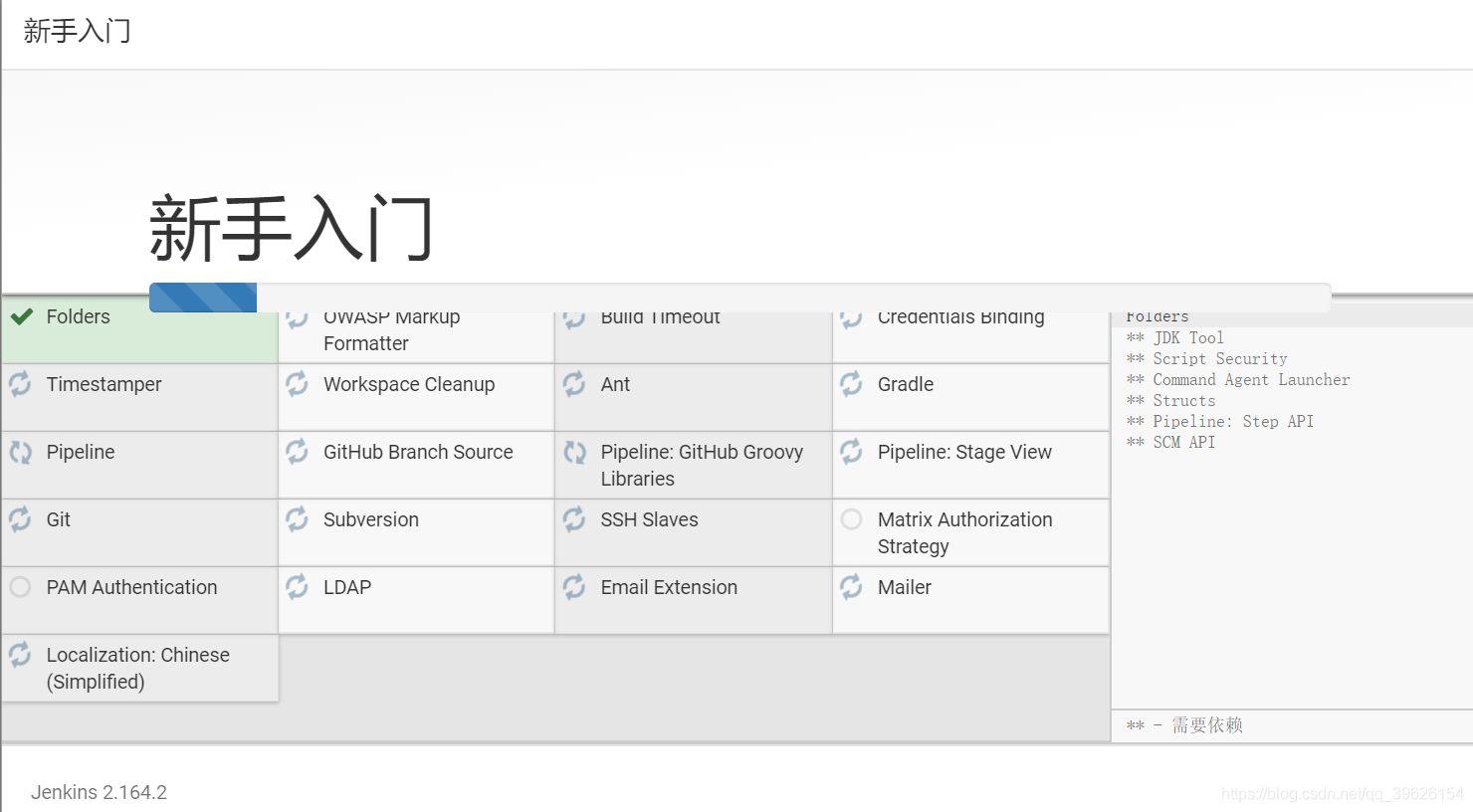
Task: Click the 新手入门 title in the header bar
Action: (77, 31)
